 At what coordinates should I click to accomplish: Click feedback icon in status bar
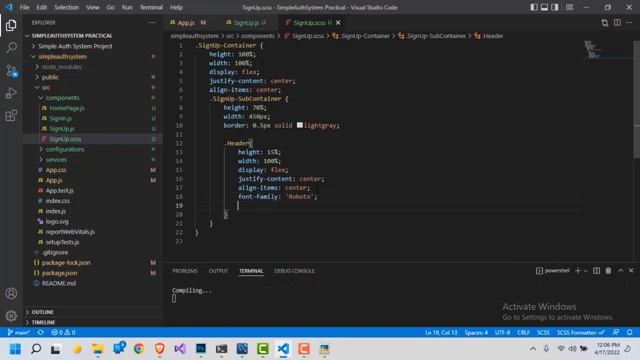616,332
